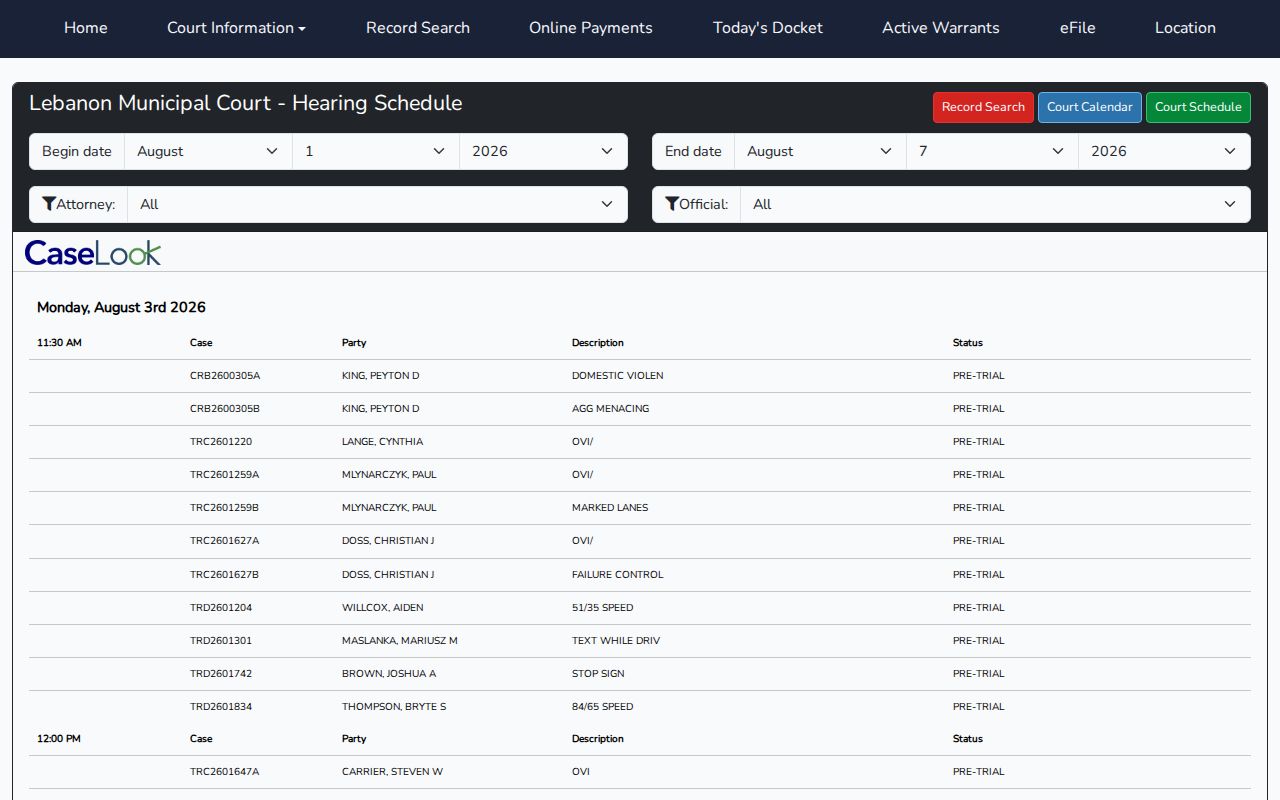Click the Official filter funnel icon
This screenshot has width=1280, height=800.
click(x=671, y=204)
